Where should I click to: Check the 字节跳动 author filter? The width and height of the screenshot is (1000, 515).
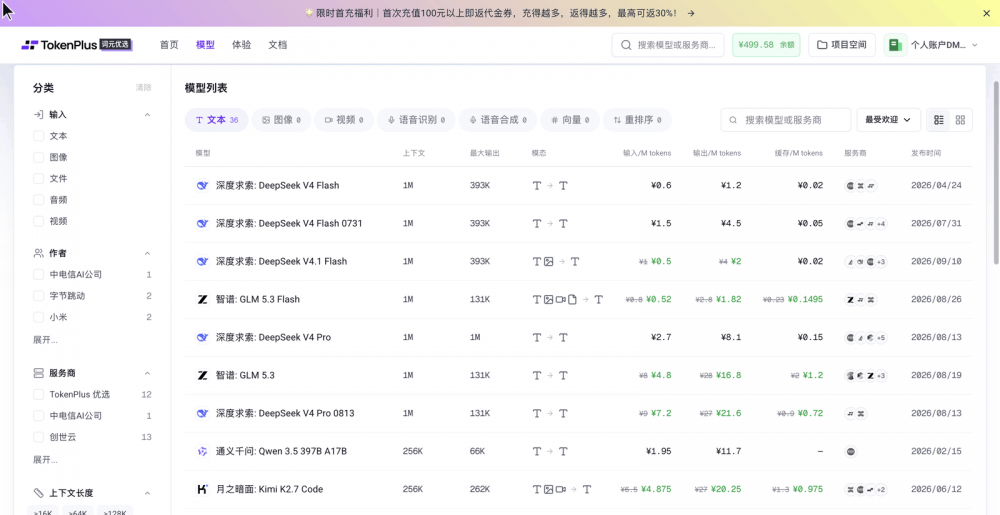[x=38, y=296]
